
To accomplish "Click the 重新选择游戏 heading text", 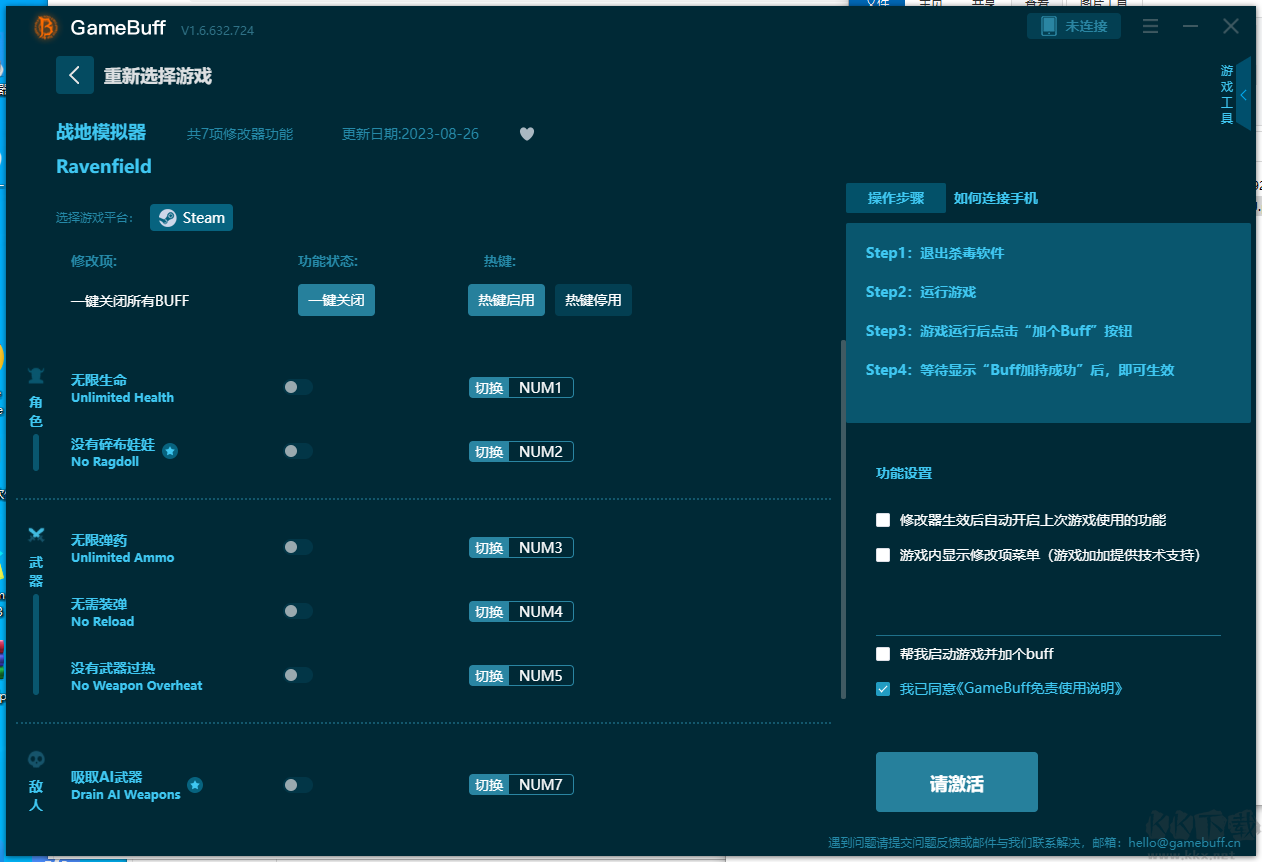I will [158, 76].
